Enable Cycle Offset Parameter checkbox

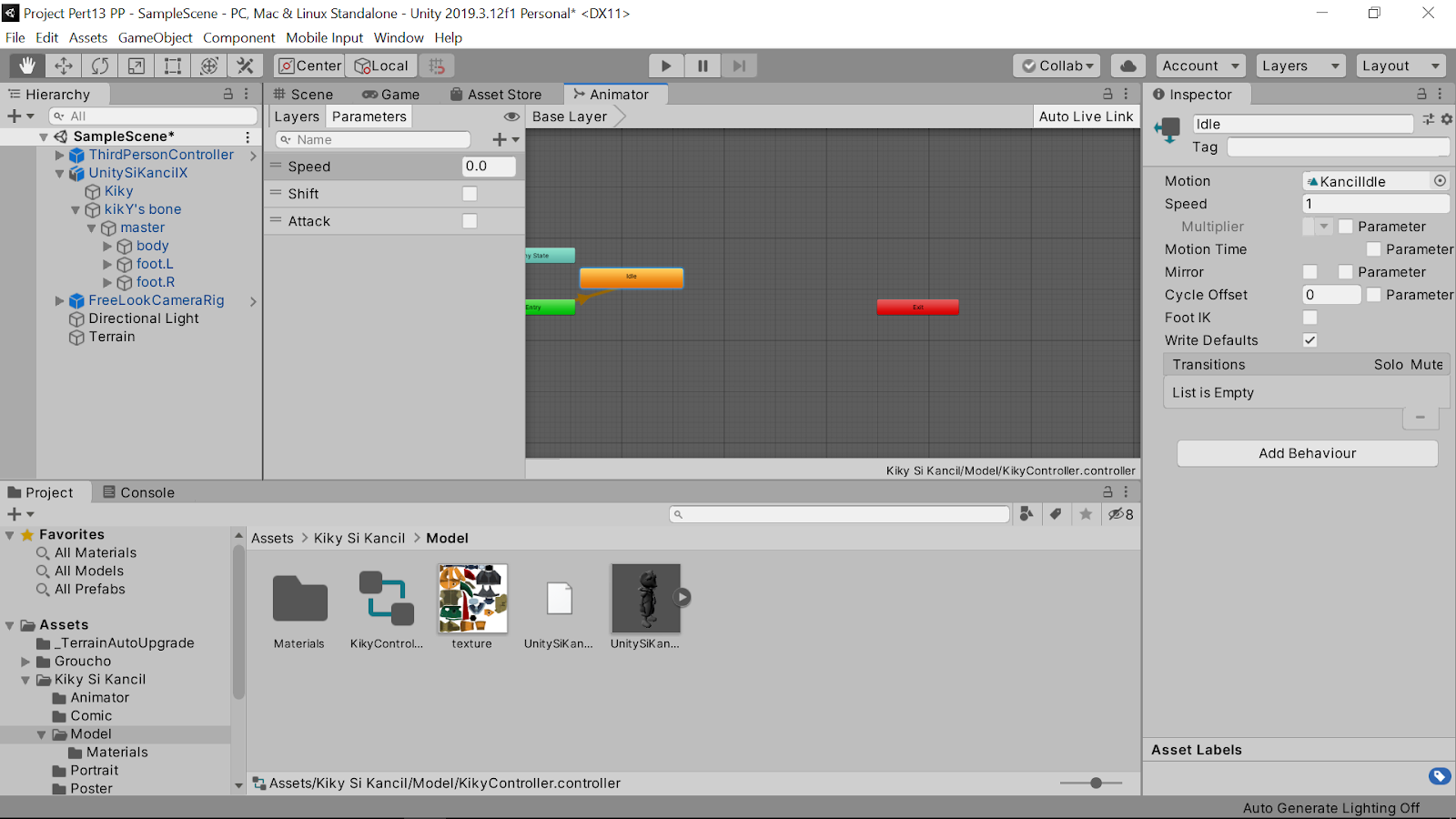tap(1374, 295)
